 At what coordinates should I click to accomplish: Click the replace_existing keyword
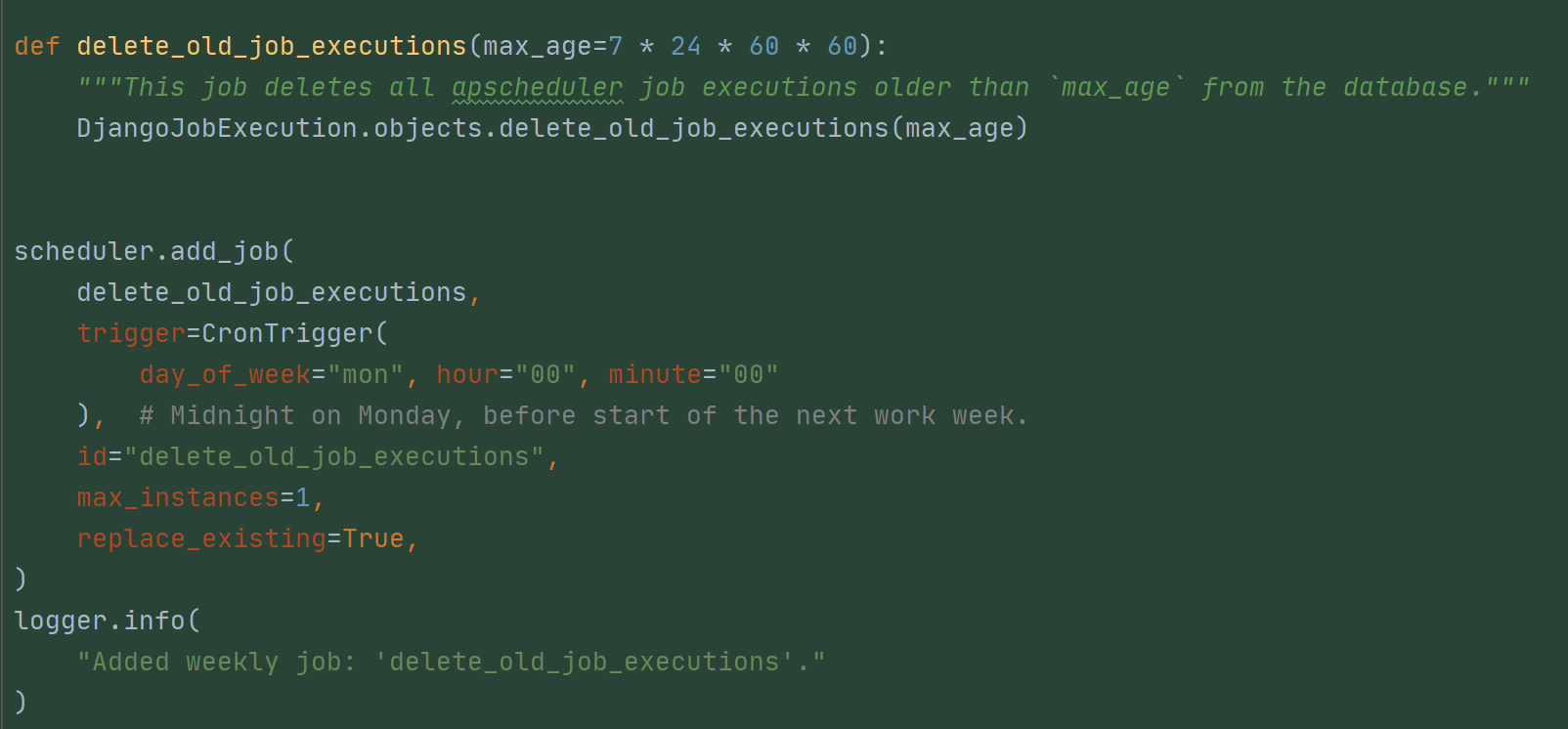[201, 538]
